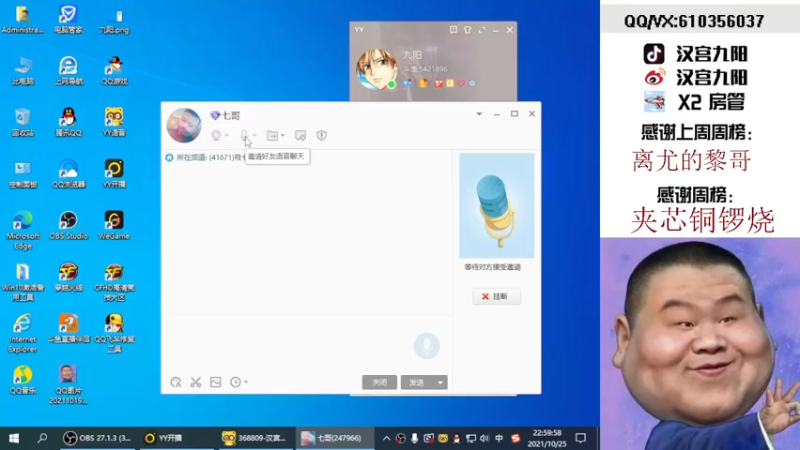Click the voice chat microphone icon
The image size is (800, 450).
click(244, 135)
